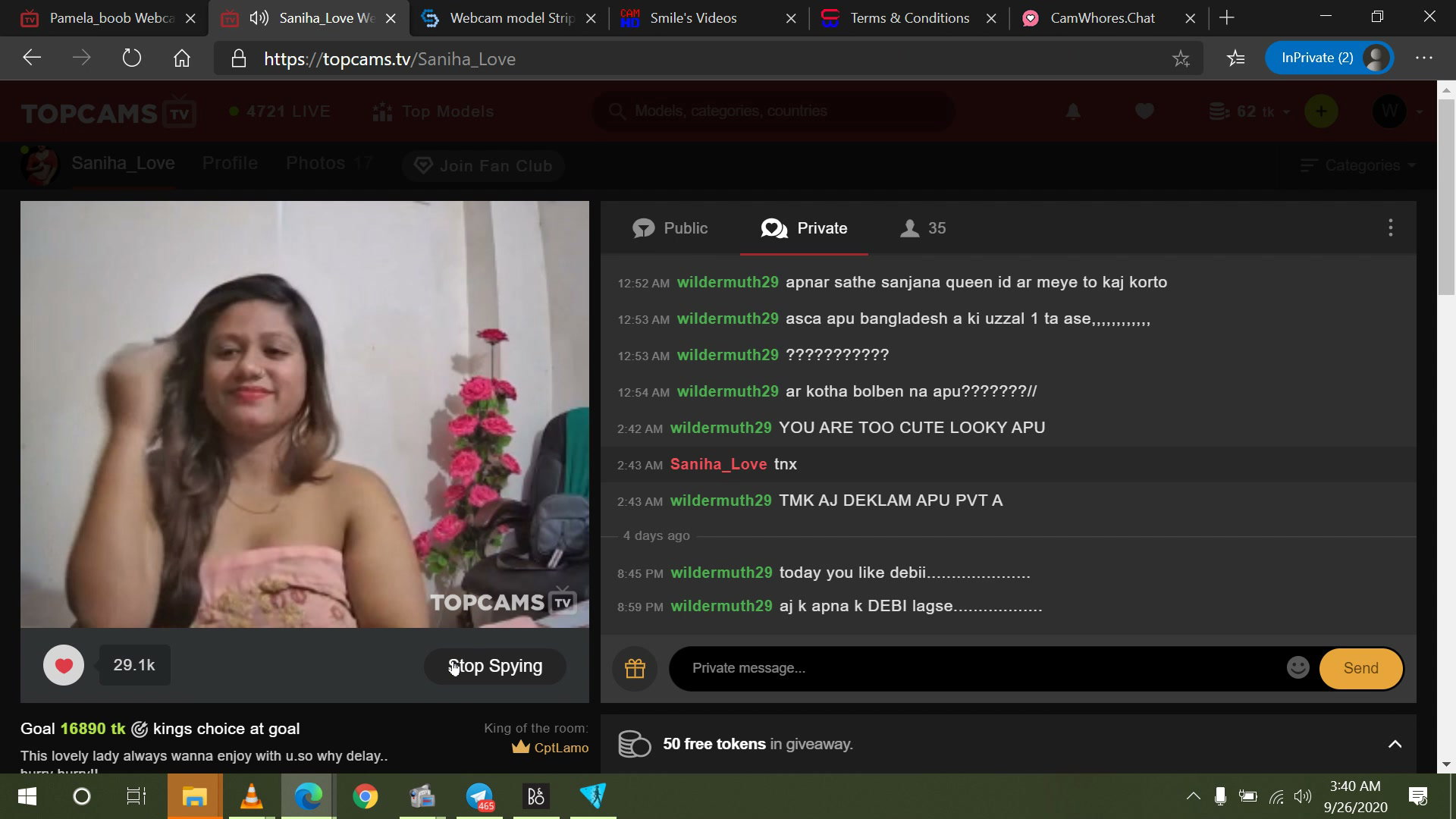Close the Smile's Videos tab
1456x819 pixels.
[791, 19]
